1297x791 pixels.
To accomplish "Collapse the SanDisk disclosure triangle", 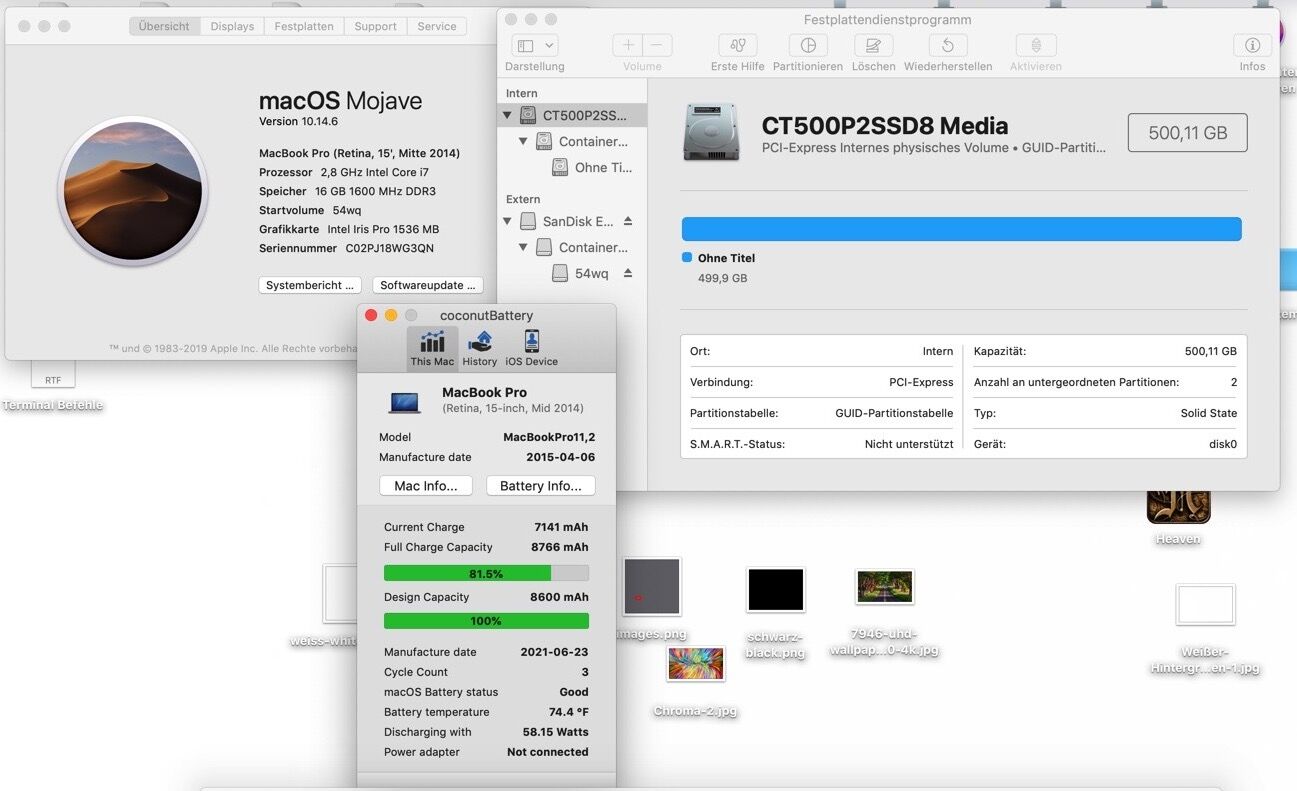I will [508, 221].
